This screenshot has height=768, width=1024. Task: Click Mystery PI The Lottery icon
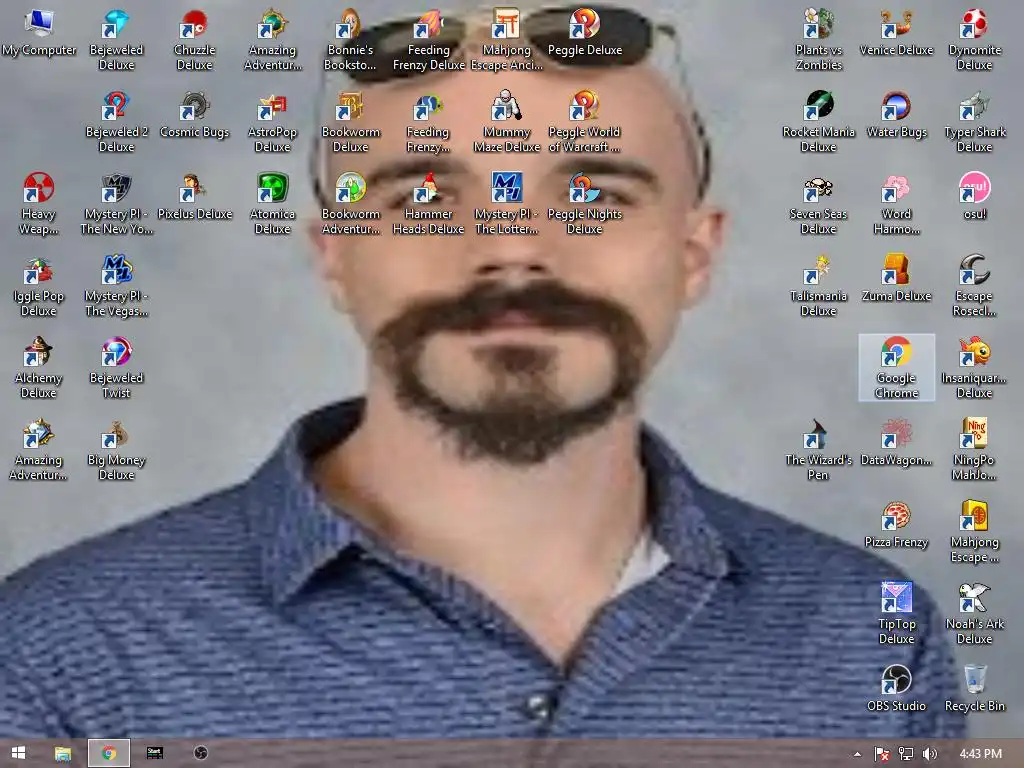click(506, 204)
